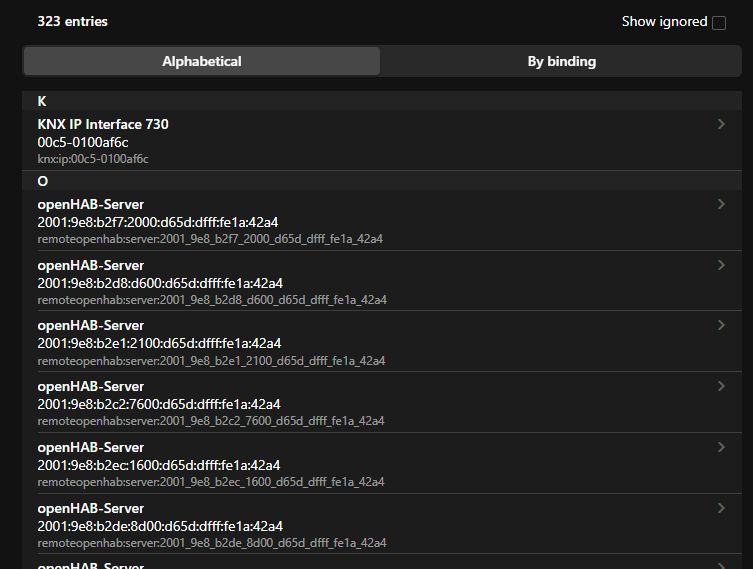Image resolution: width=753 pixels, height=569 pixels.
Task: Open chevron for server 2001:9e8:b2e1:2100 entry
Action: coord(721,326)
